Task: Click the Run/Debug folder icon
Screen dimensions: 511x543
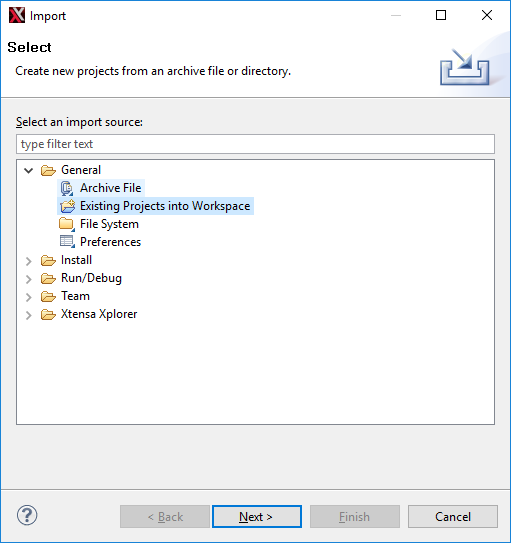Action: [48, 278]
